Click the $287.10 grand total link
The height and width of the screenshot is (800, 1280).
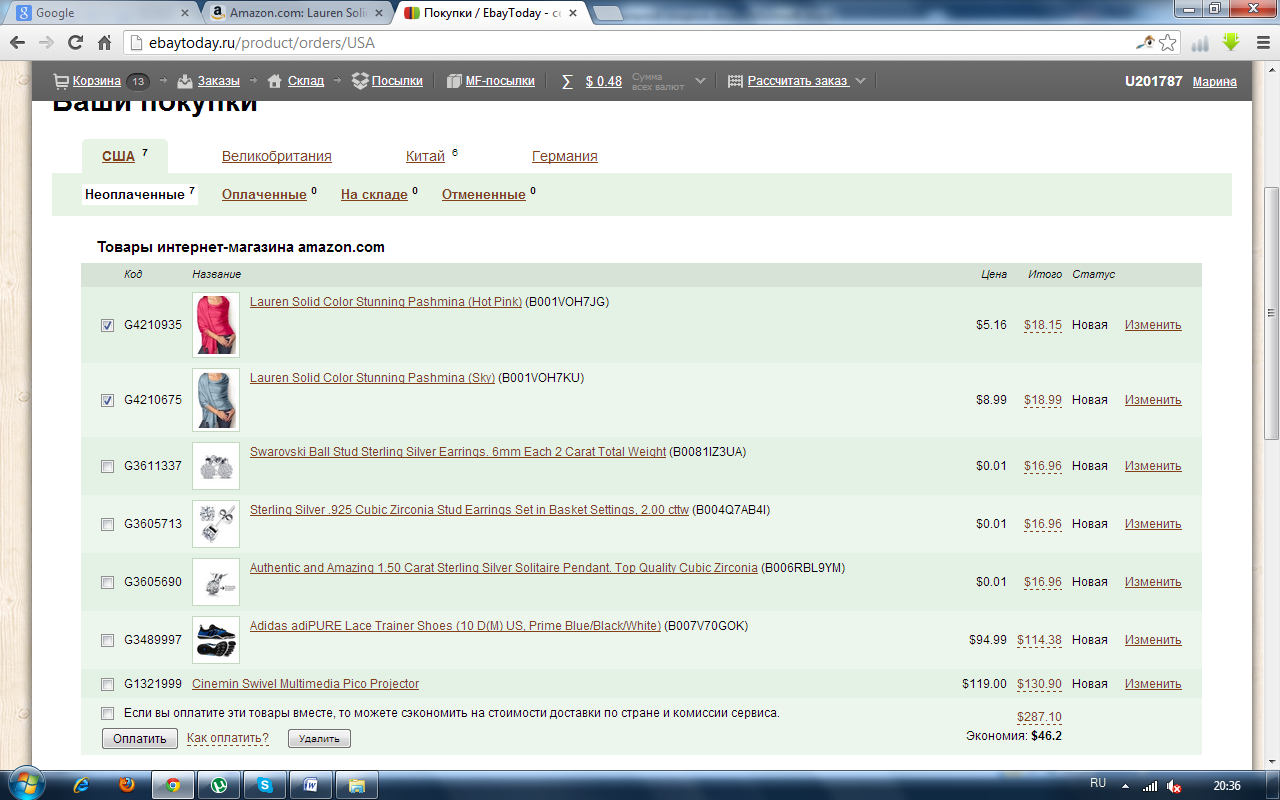(x=1039, y=717)
